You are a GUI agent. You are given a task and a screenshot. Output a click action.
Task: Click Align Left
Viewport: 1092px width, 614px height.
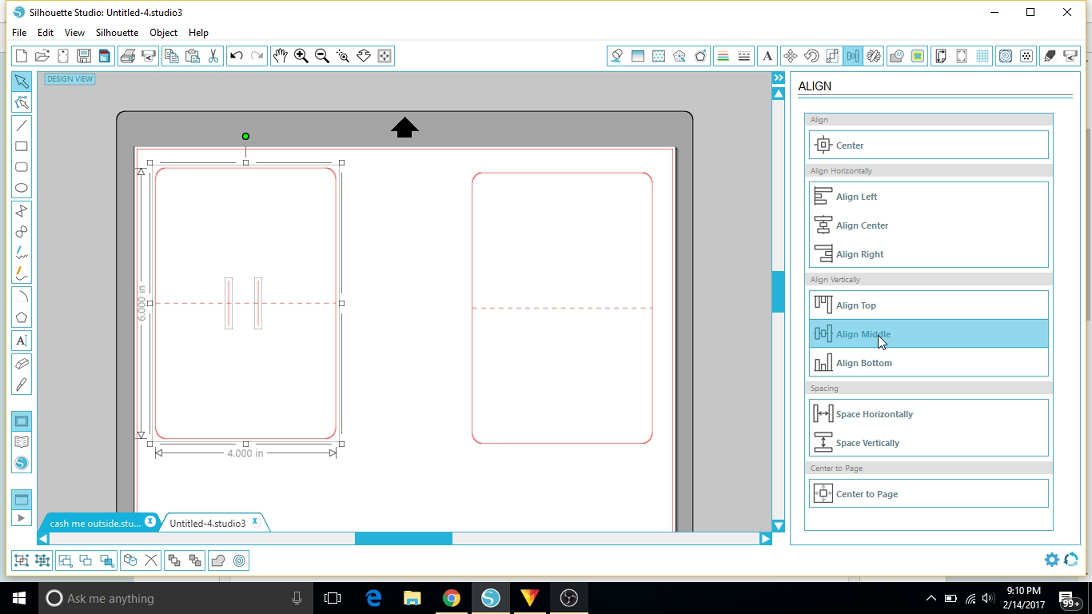tap(928, 196)
